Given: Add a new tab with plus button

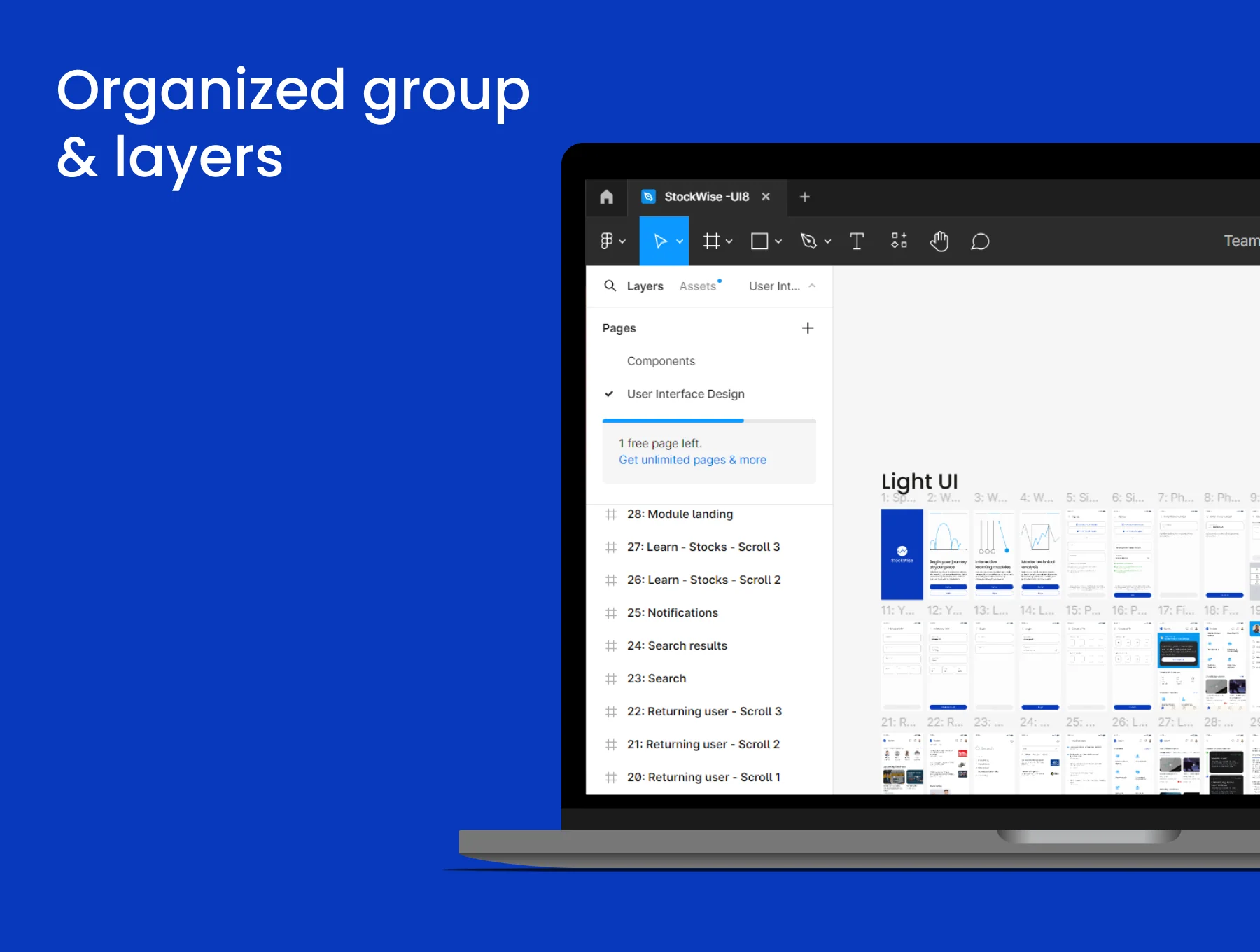Looking at the screenshot, I should (x=805, y=197).
